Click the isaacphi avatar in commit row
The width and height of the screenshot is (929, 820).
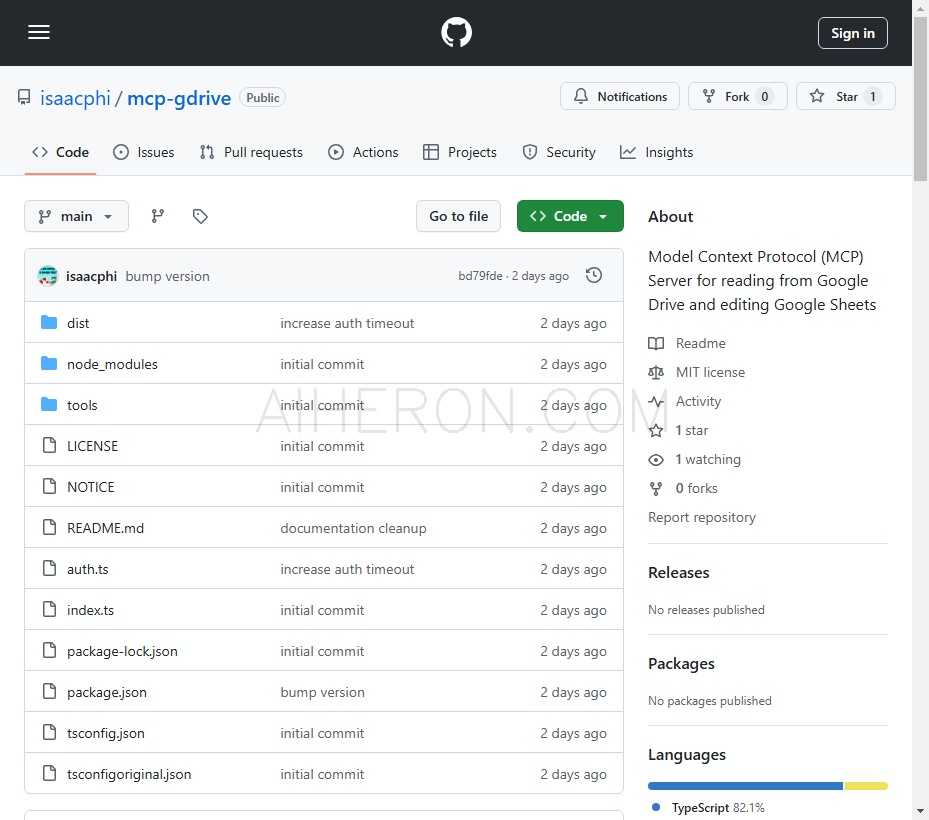click(47, 276)
